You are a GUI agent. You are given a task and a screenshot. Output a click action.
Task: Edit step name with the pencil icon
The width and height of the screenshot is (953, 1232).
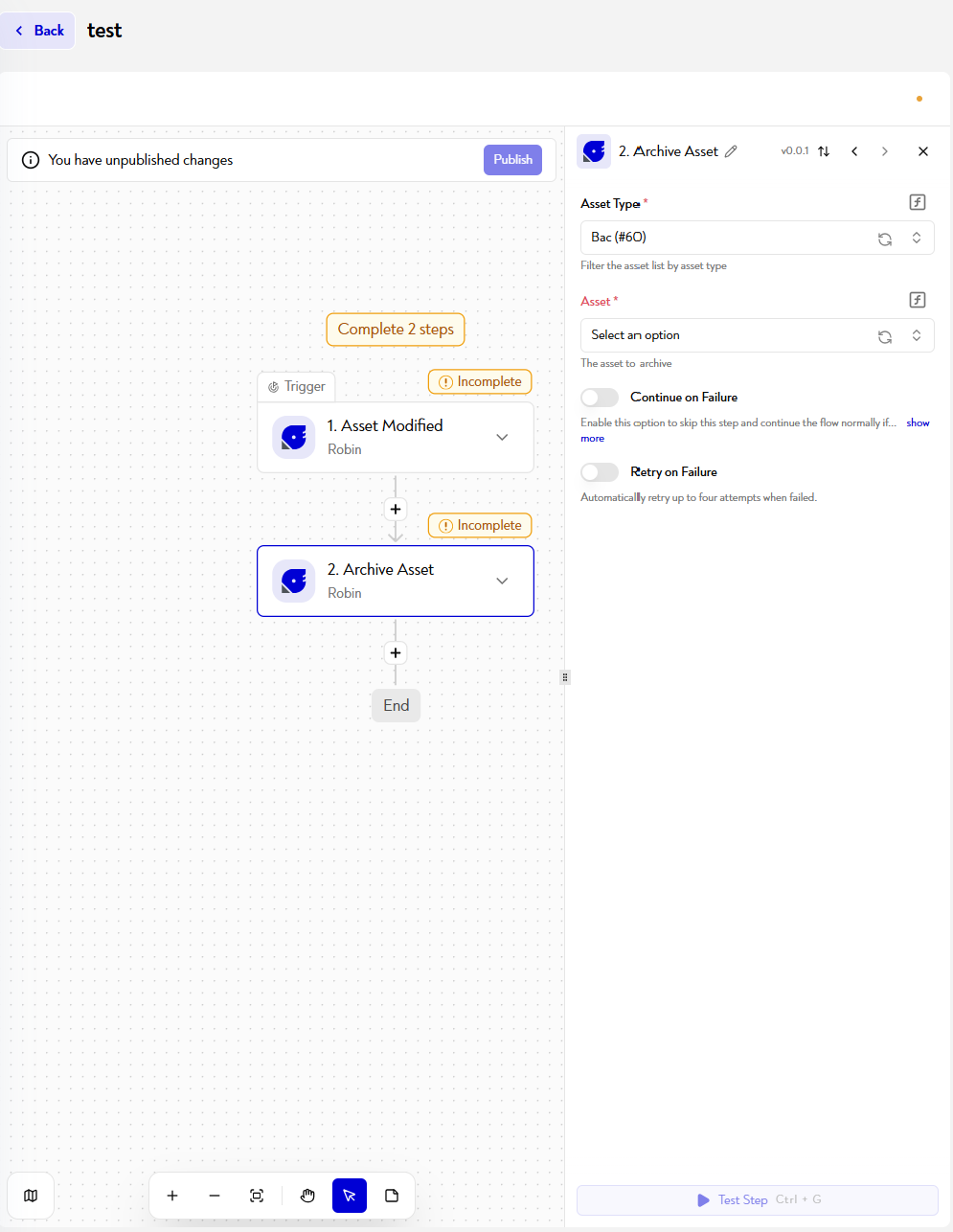click(731, 151)
